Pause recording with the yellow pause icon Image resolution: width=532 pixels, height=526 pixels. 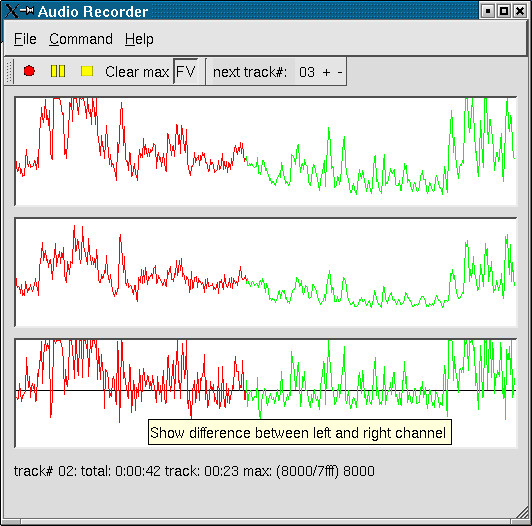click(58, 71)
